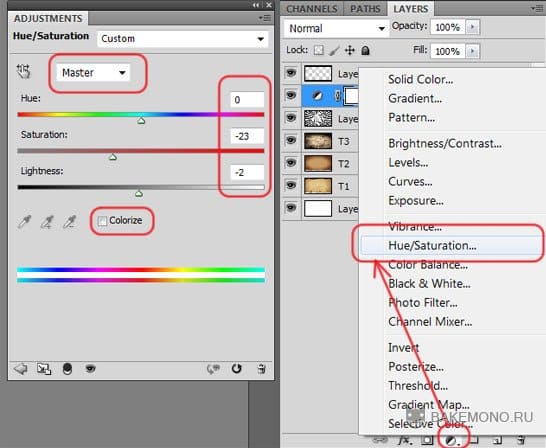Click the lock all padlock icon

365,50
